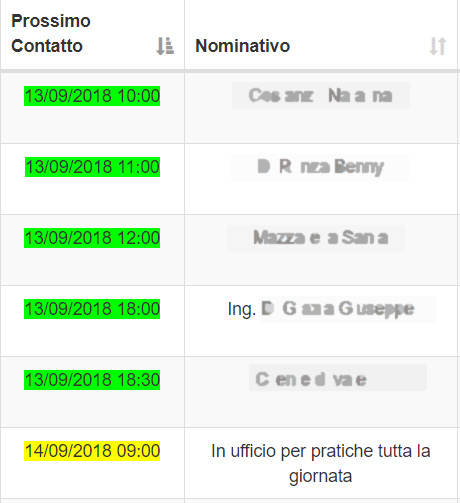Click the Prossimo Contatto descending sort icon
460x503 pixels.
point(165,46)
